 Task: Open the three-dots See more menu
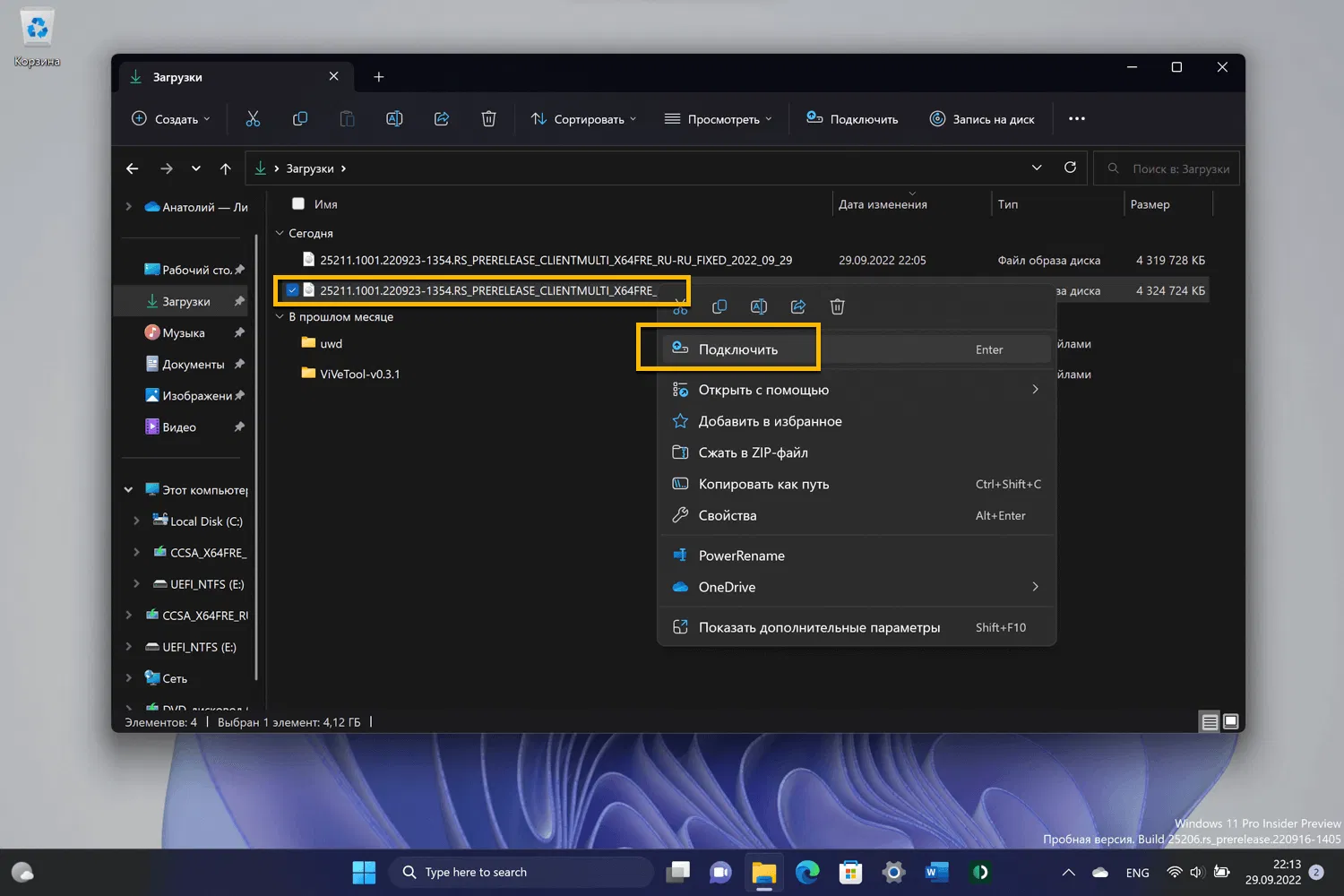(1077, 119)
